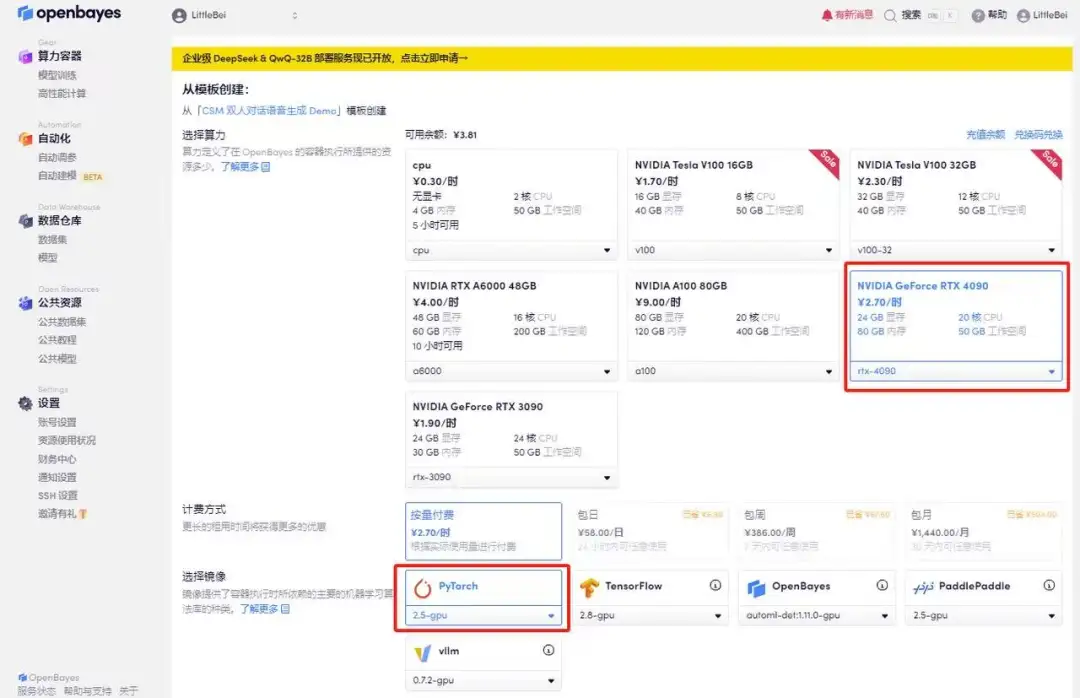
Task: Click the 充值余额 link
Action: click(x=985, y=135)
